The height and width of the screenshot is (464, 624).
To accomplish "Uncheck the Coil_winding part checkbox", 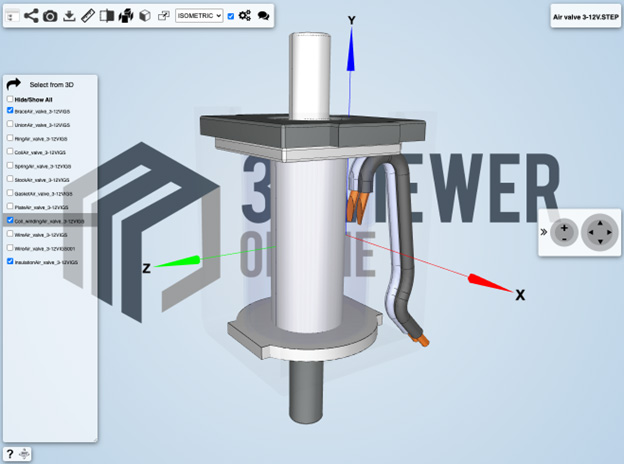I will (x=10, y=220).
